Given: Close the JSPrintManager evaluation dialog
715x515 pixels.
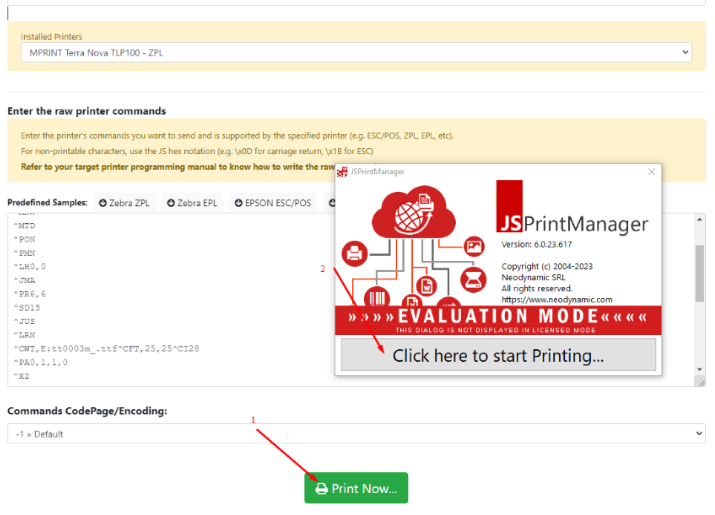Looking at the screenshot, I should pyautogui.click(x=651, y=172).
